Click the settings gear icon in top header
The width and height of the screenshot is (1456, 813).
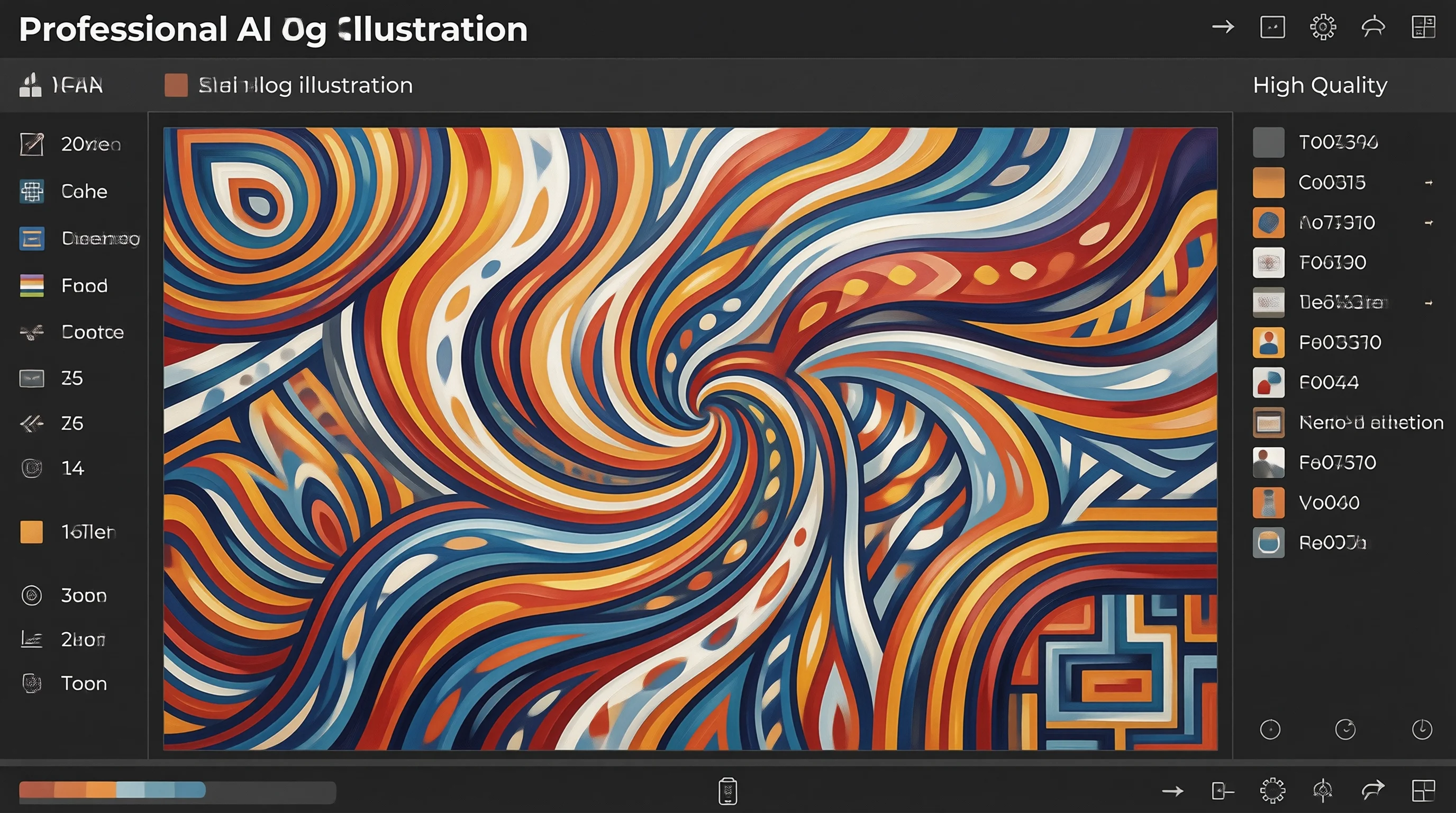pyautogui.click(x=1323, y=27)
